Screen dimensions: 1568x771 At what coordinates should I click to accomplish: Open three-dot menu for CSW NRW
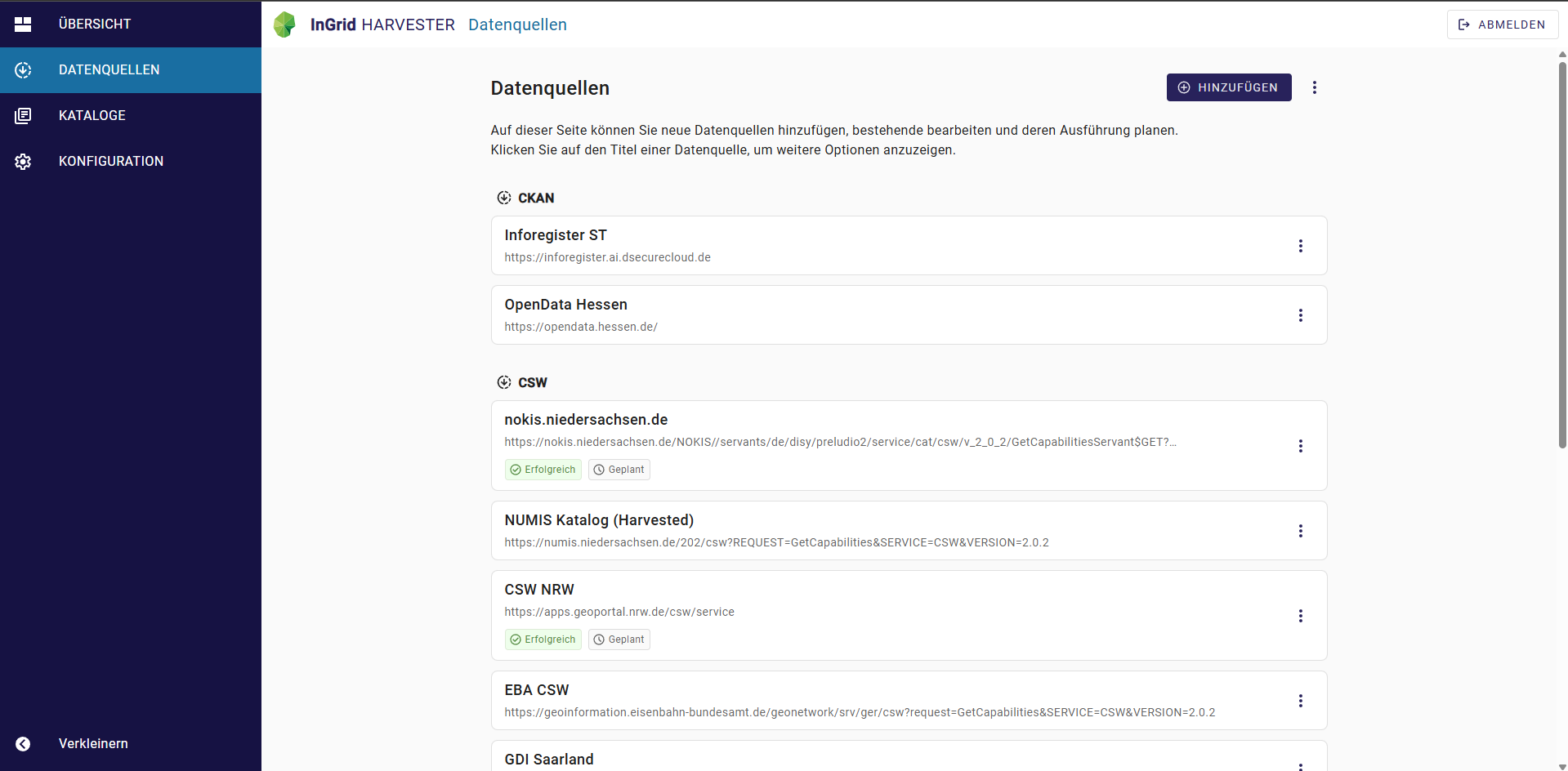click(x=1301, y=616)
